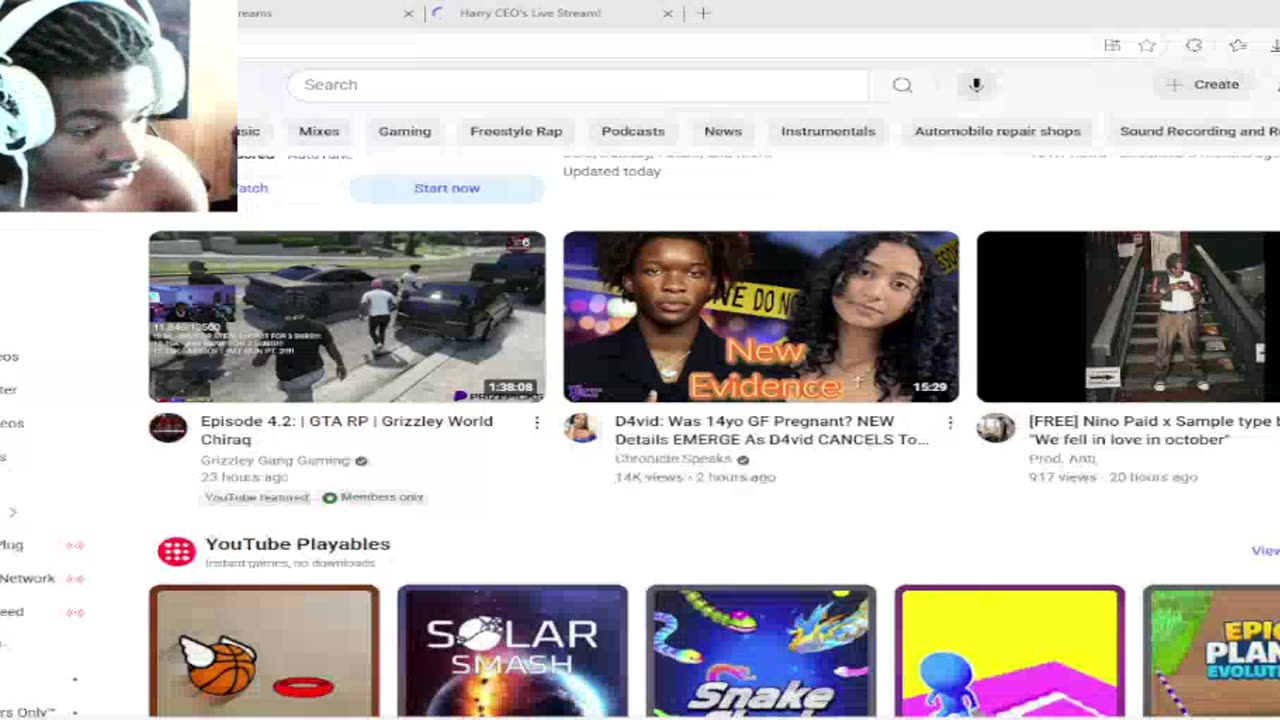The width and height of the screenshot is (1280, 720).
Task: Click the '23 hours ago' text
Action: [244, 478]
